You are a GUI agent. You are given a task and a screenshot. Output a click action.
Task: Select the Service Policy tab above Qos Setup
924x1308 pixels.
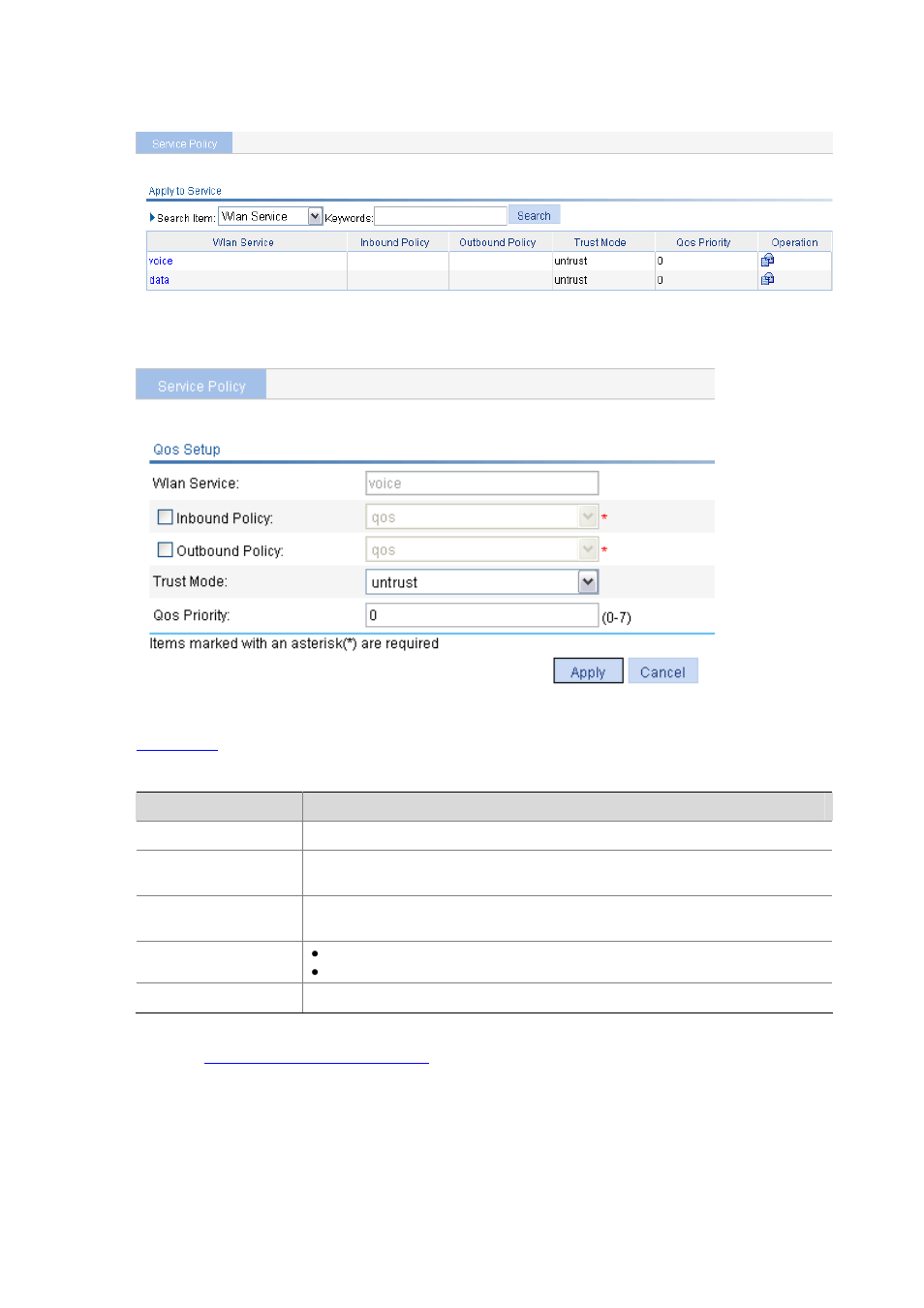201,386
